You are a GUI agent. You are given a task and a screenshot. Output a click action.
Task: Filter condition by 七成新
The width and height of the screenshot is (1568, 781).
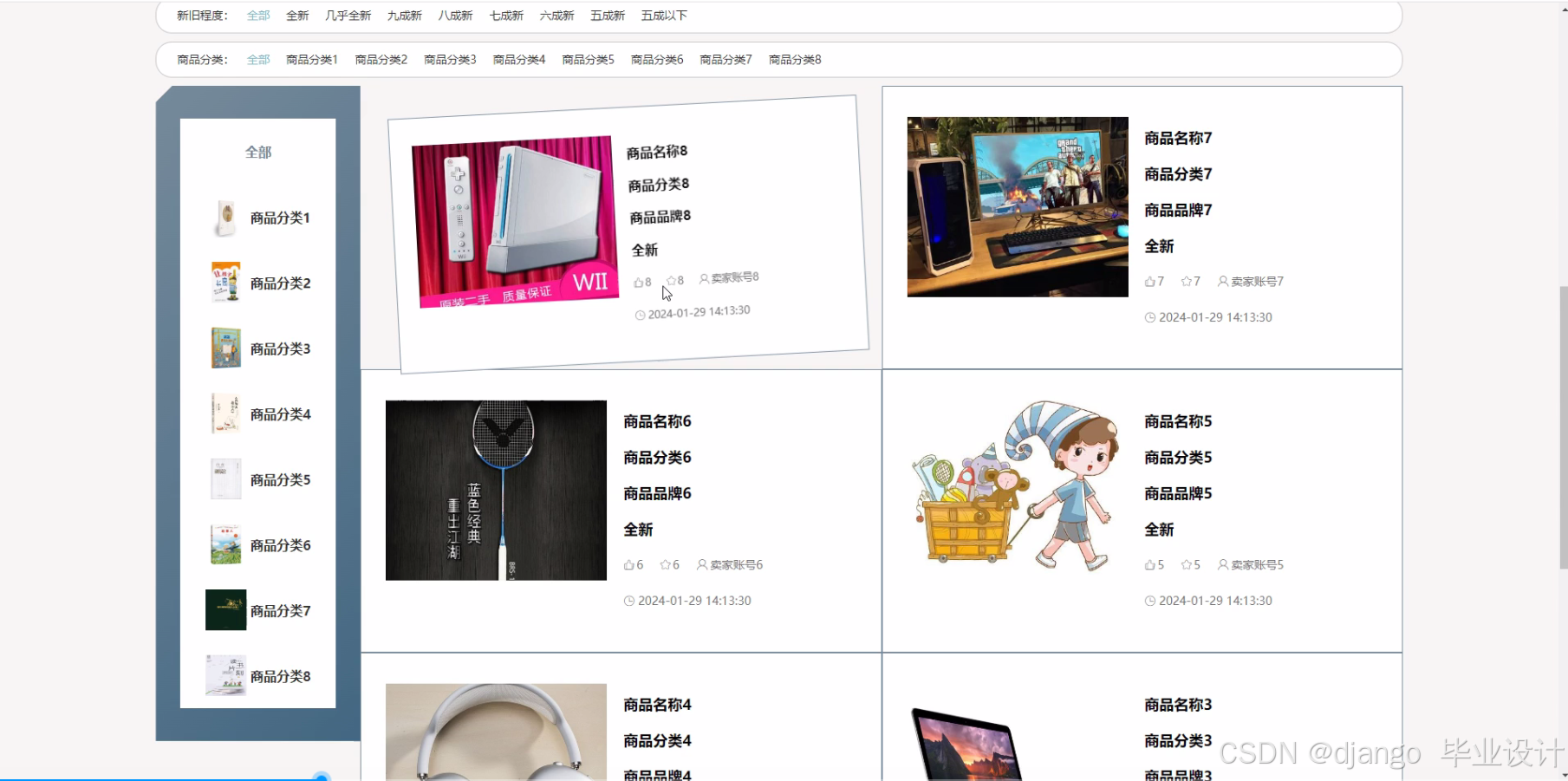(x=506, y=16)
